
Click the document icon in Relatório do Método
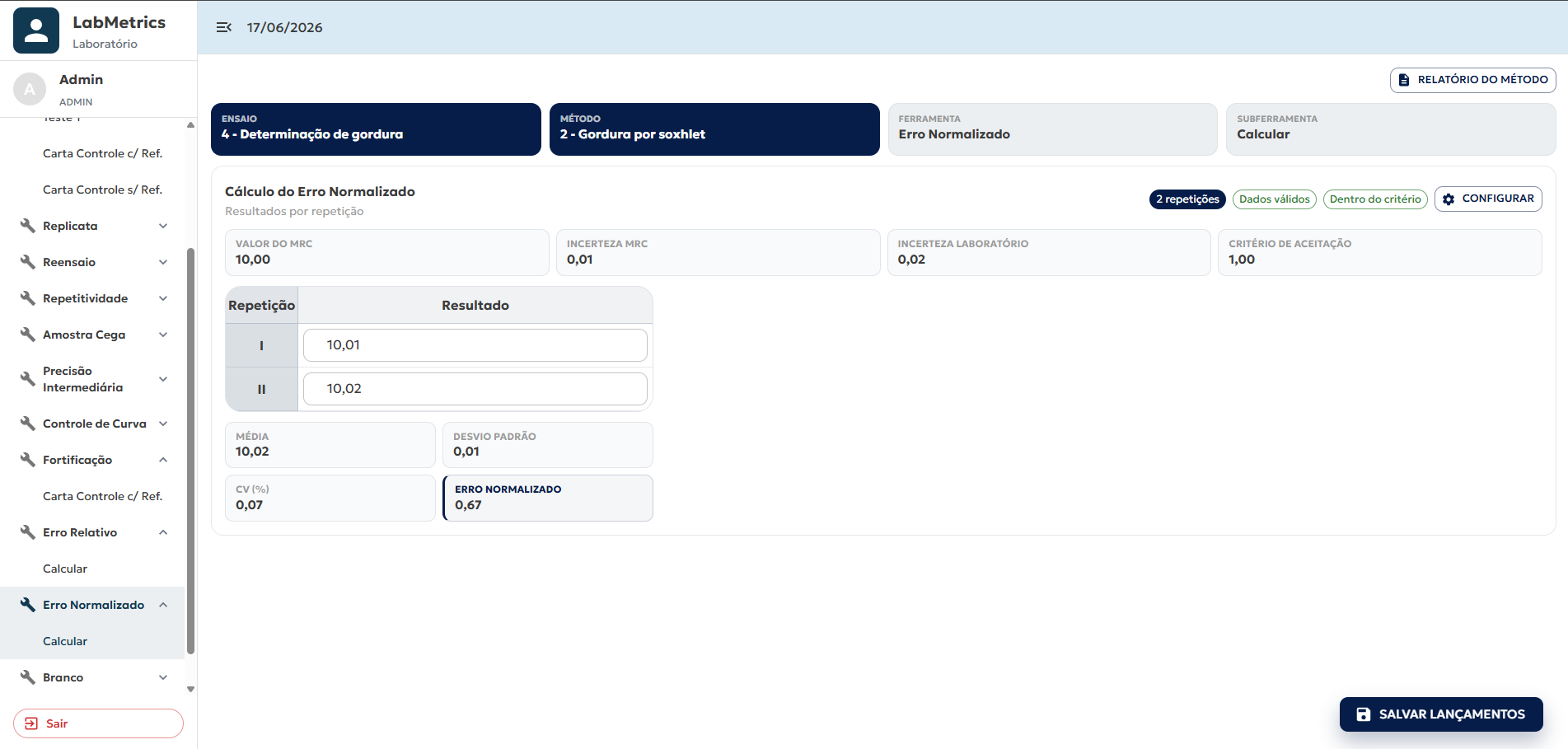tap(1404, 80)
